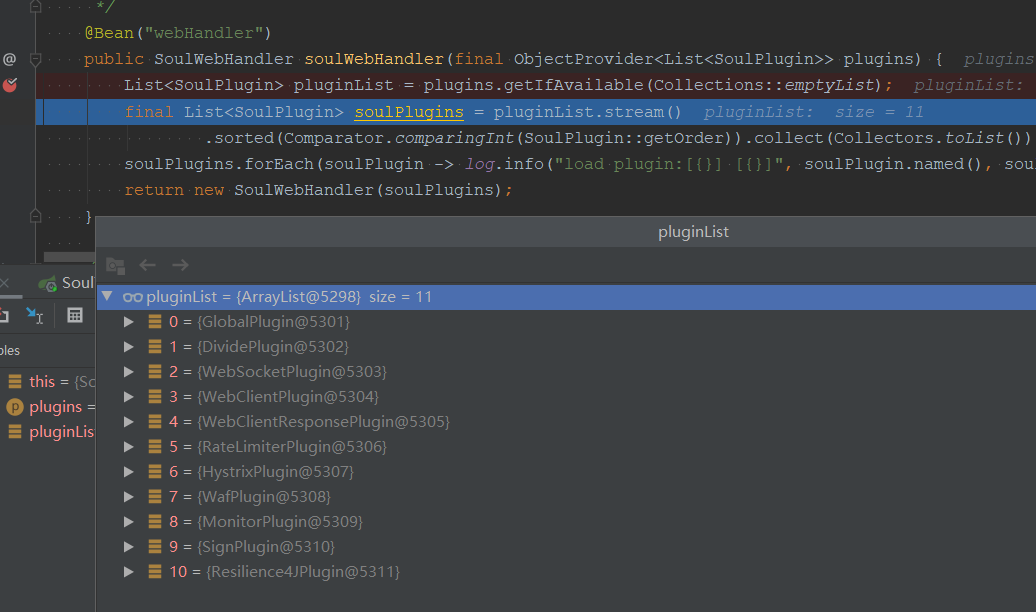Click the Evaluate Expression calculator icon

coord(75,315)
